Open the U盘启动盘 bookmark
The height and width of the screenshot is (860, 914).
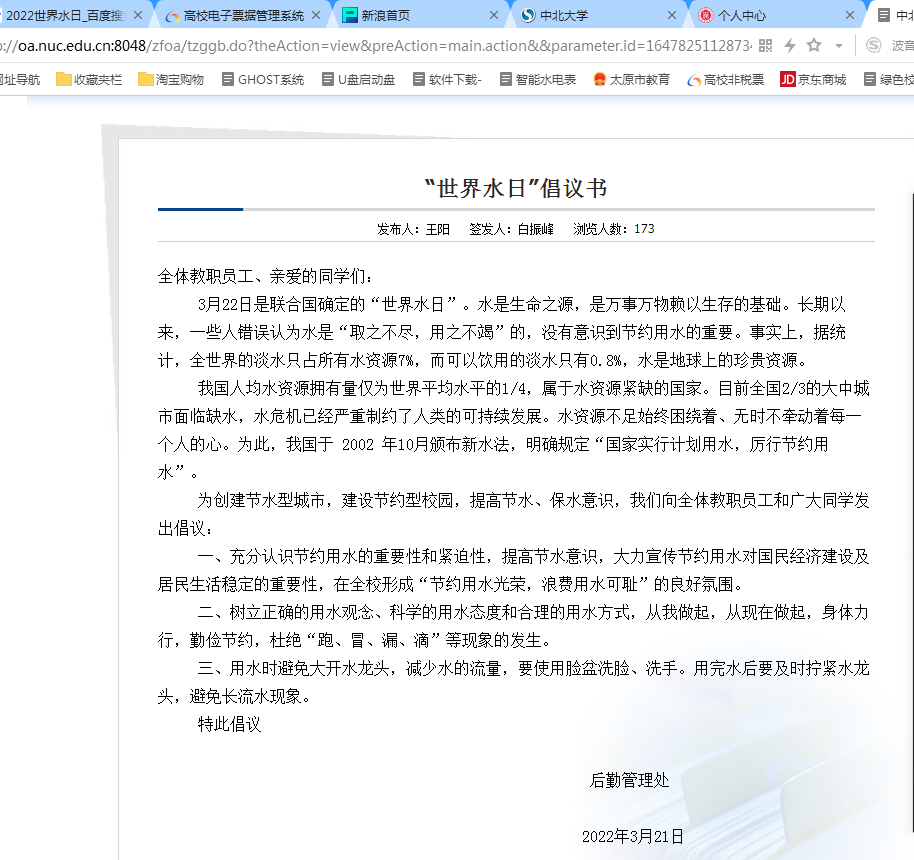coord(357,80)
